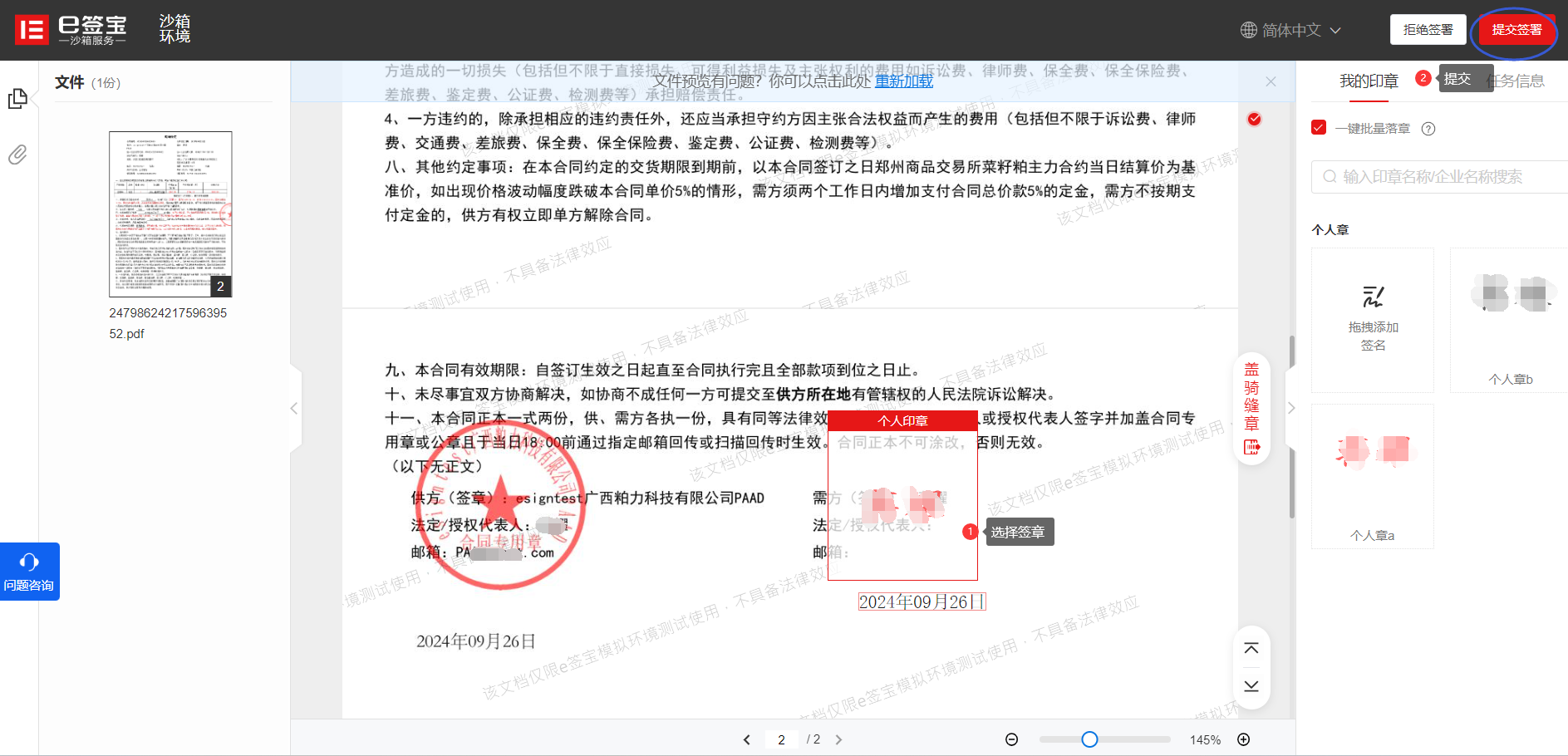Click the 盖骑缝章 button
Image resolution: width=1568 pixels, height=756 pixels.
point(1251,408)
